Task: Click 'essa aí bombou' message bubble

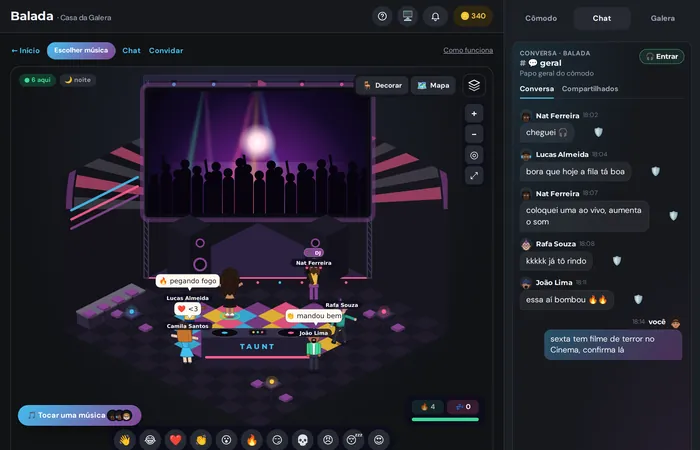Action: coord(567,300)
